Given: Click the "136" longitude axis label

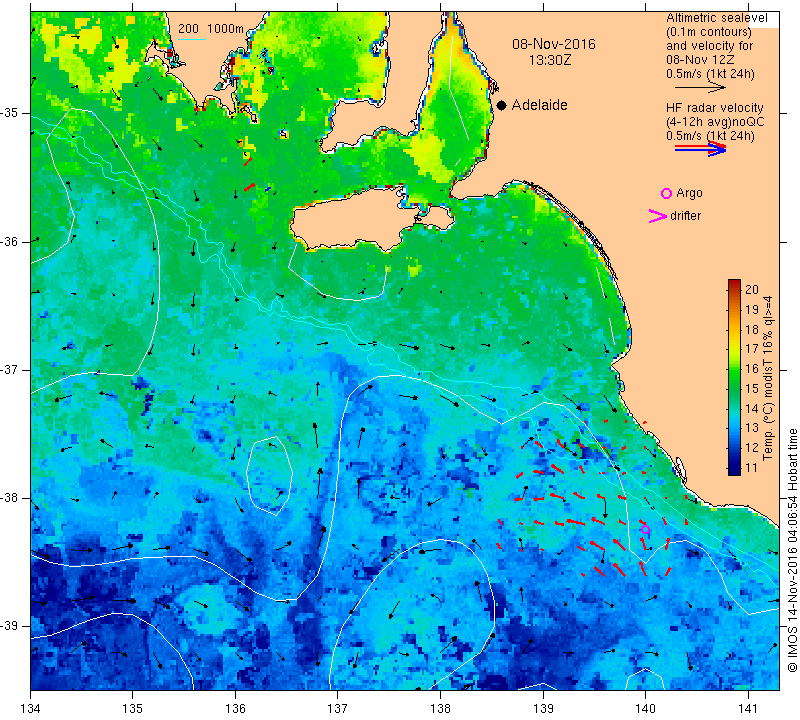Looking at the screenshot, I should [x=235, y=709].
